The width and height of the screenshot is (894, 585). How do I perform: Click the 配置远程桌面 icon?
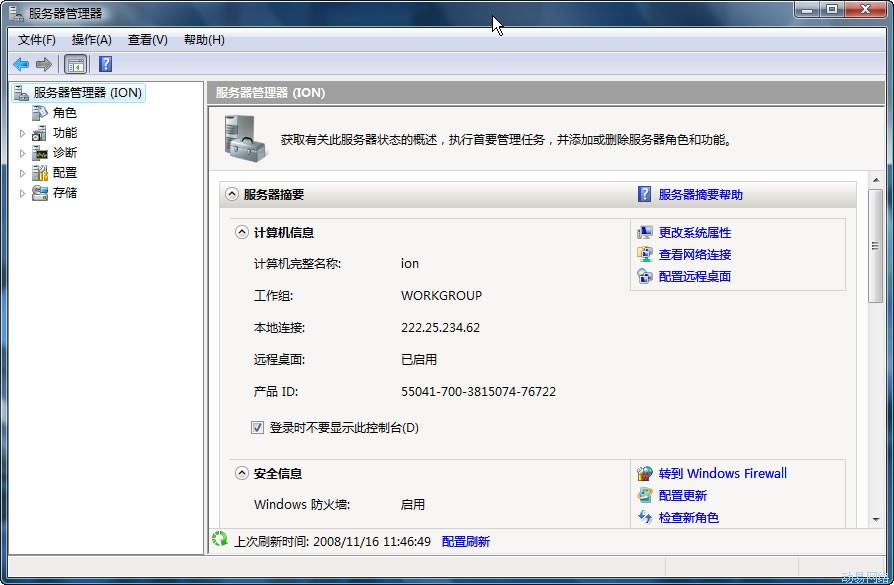tap(645, 277)
